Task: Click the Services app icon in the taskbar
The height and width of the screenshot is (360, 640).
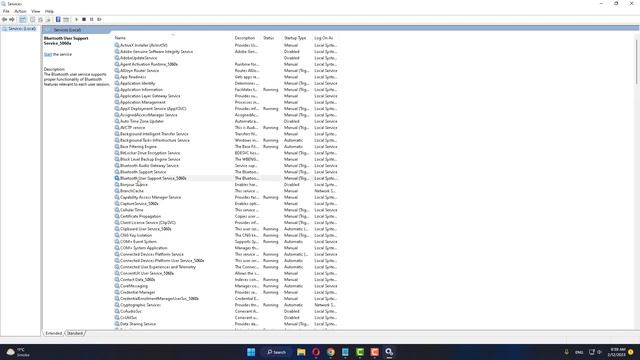Action: [389, 352]
